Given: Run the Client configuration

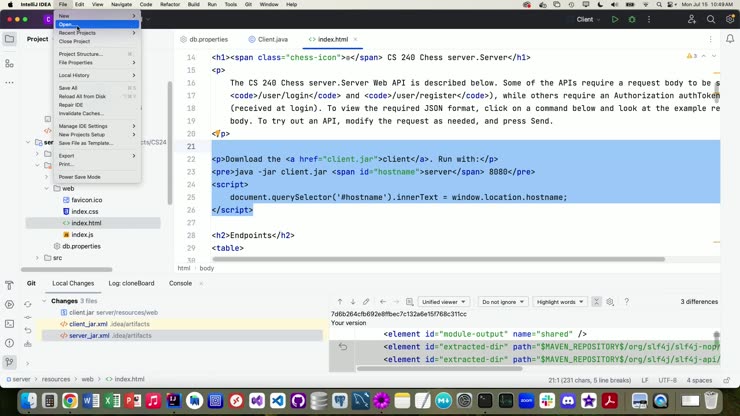Looking at the screenshot, I should (614, 19).
